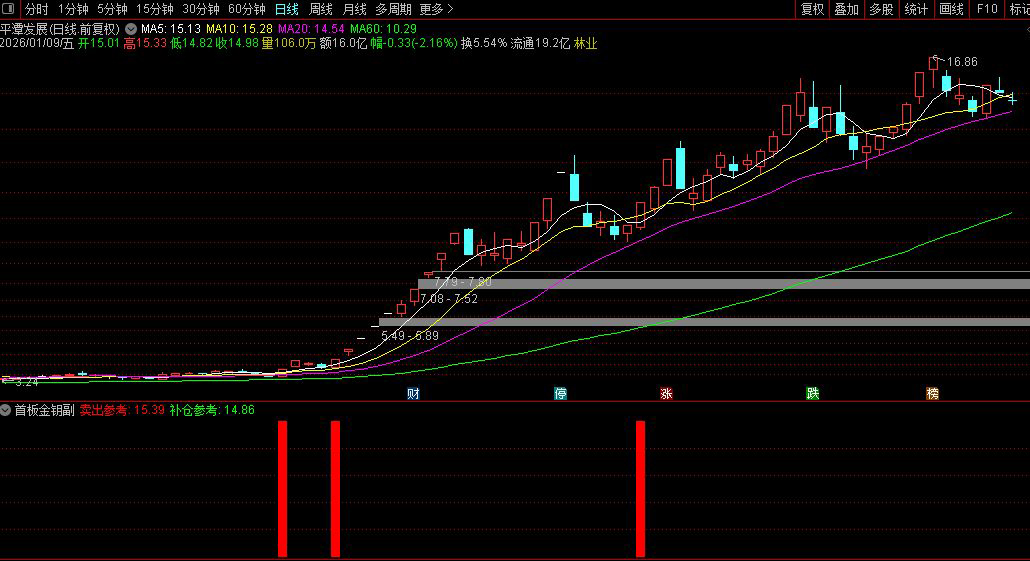Viewport: 1030px width, 561px height.
Task: Click the 低14.82 low price
Action: click(x=191, y=43)
